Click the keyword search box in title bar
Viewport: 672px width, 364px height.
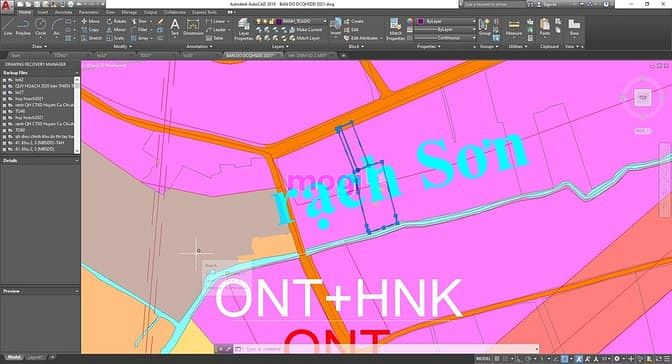[x=494, y=4]
